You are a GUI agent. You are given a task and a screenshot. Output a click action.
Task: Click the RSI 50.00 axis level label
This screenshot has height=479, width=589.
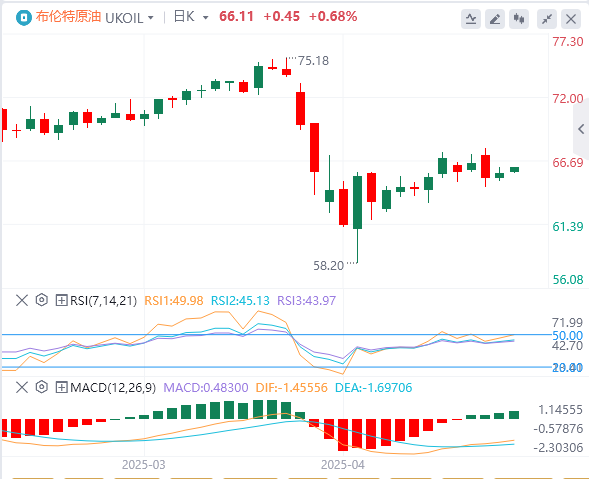pyautogui.click(x=567, y=335)
